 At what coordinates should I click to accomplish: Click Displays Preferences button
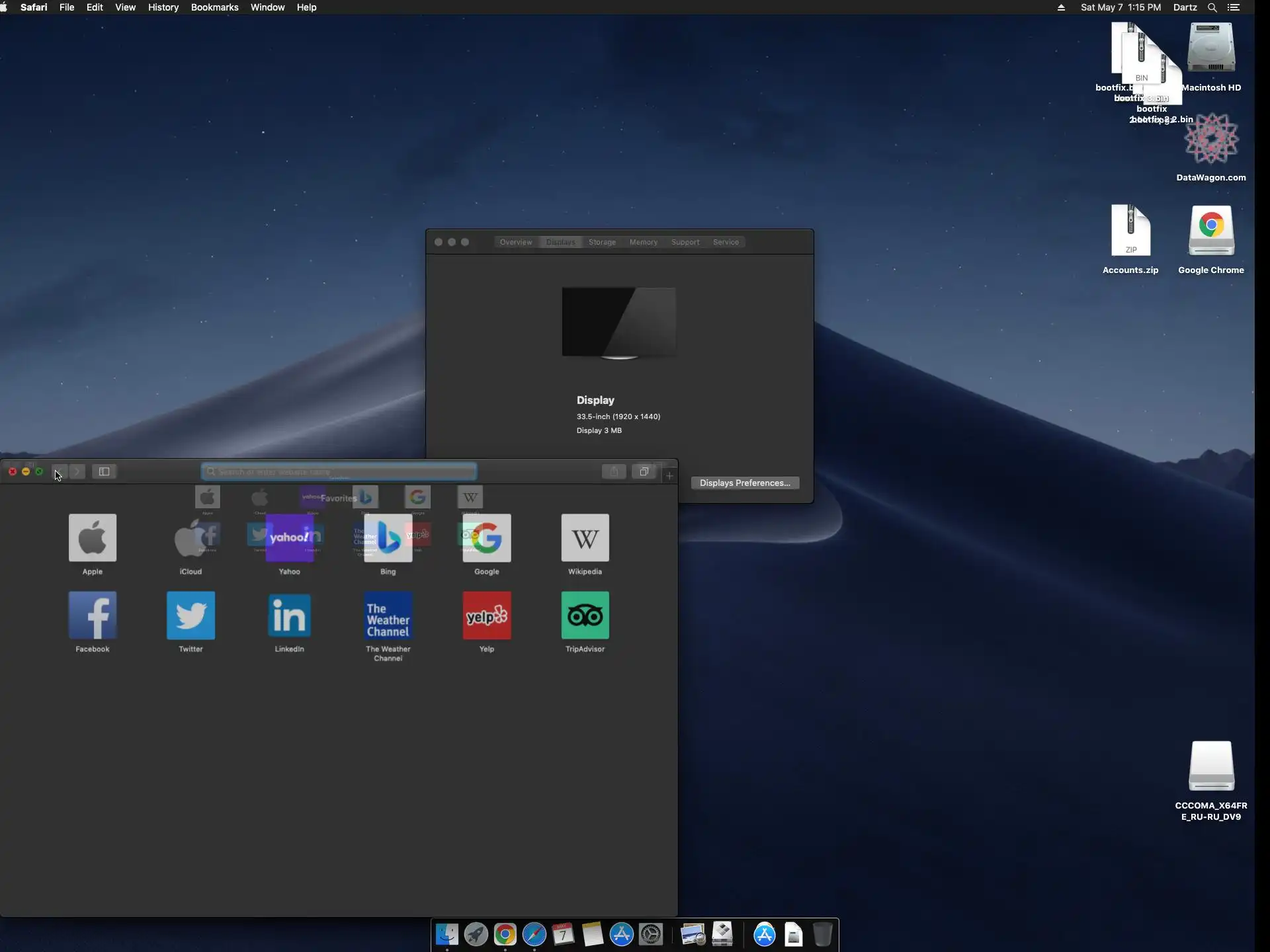(745, 483)
